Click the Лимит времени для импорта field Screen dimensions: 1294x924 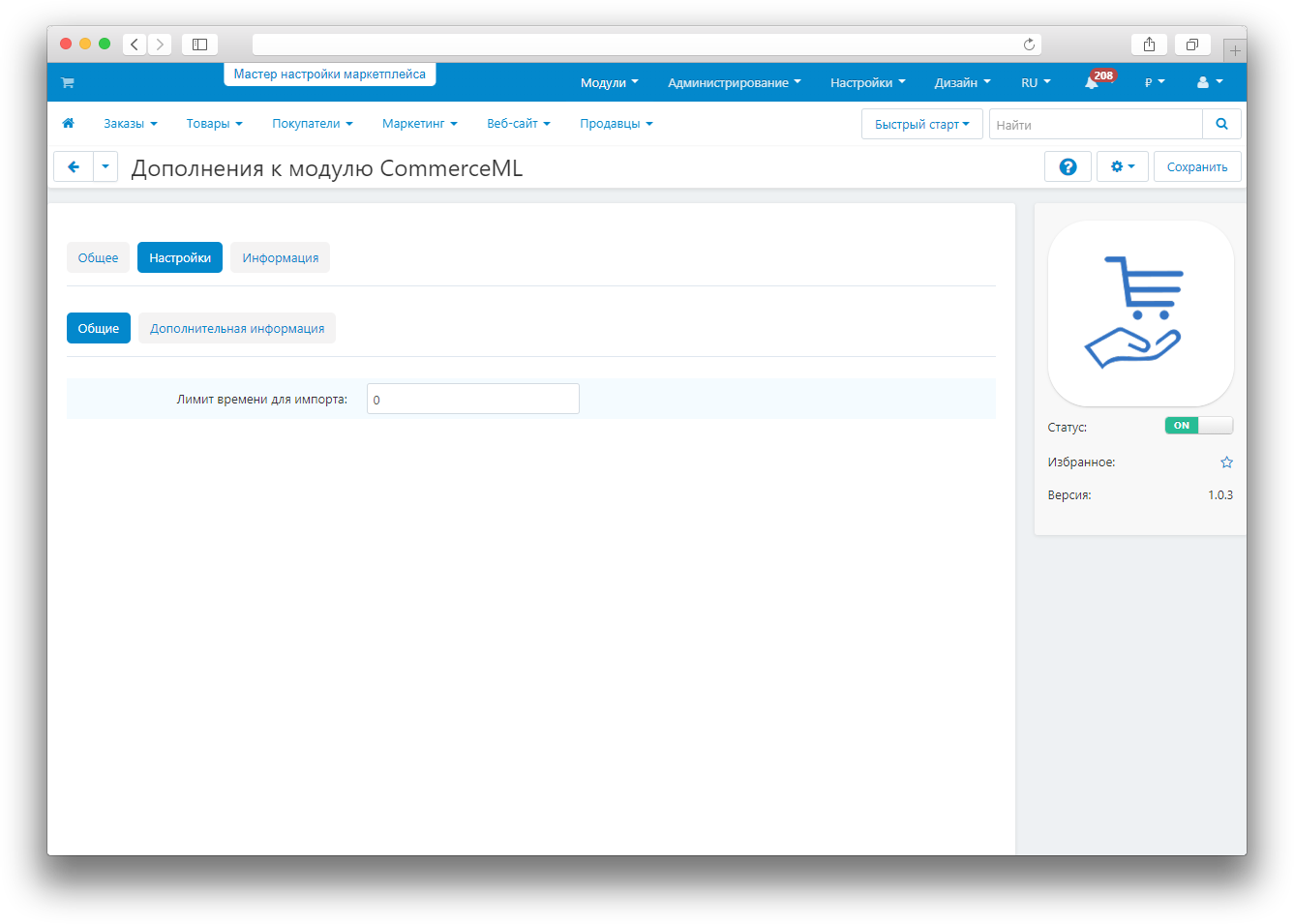coord(472,399)
